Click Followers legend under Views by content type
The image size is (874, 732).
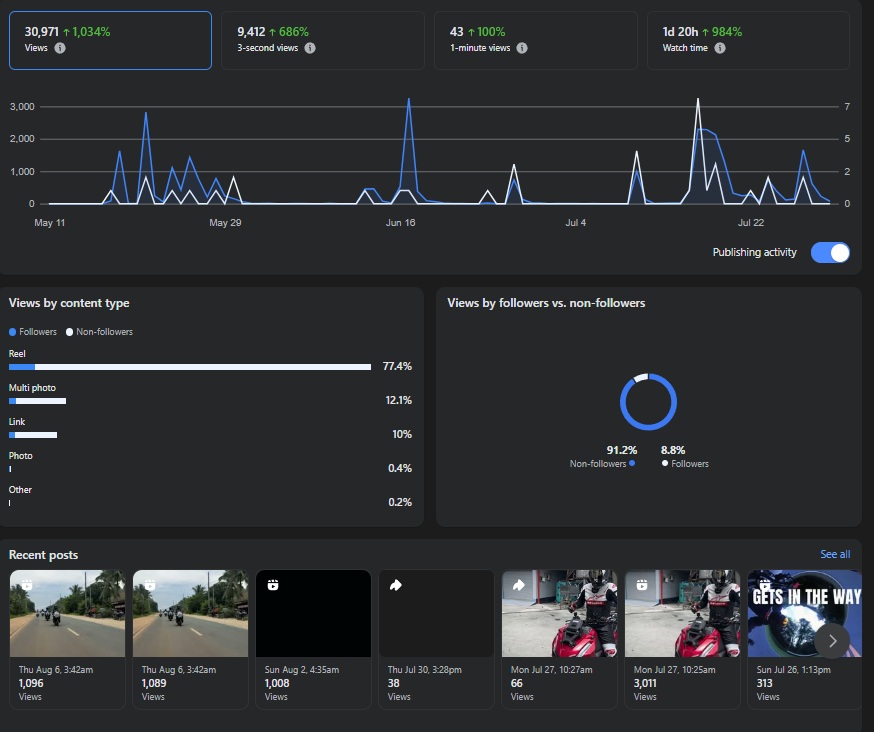click(33, 332)
